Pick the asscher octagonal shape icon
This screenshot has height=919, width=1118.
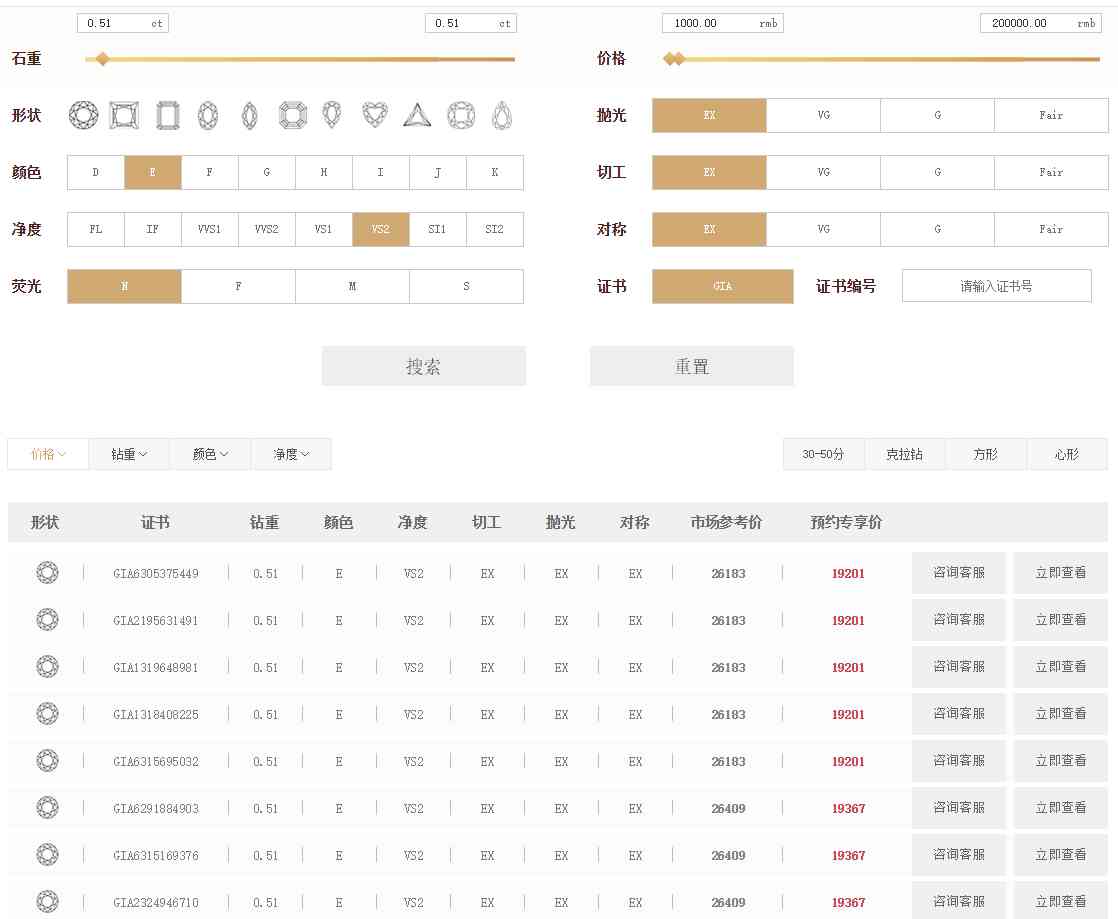(292, 116)
